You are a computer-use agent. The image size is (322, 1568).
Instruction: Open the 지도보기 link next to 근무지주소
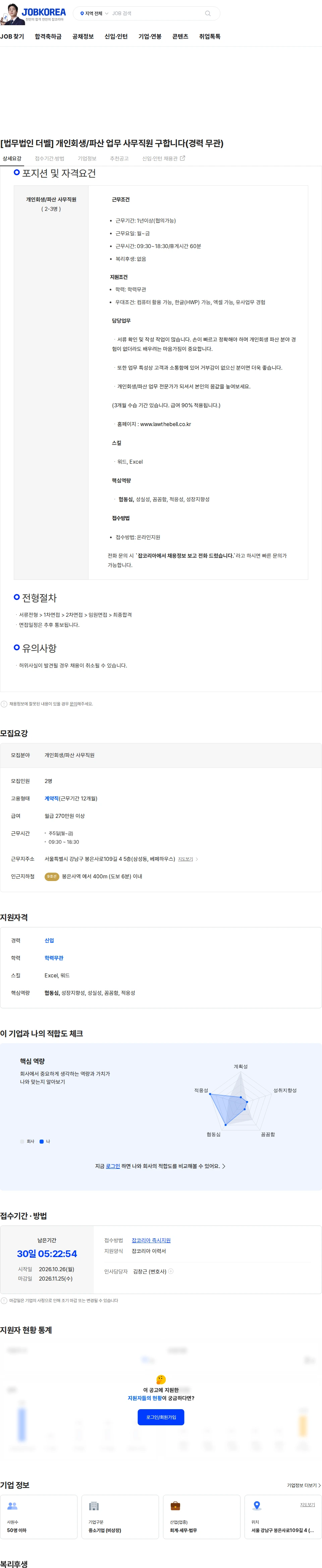click(x=185, y=859)
